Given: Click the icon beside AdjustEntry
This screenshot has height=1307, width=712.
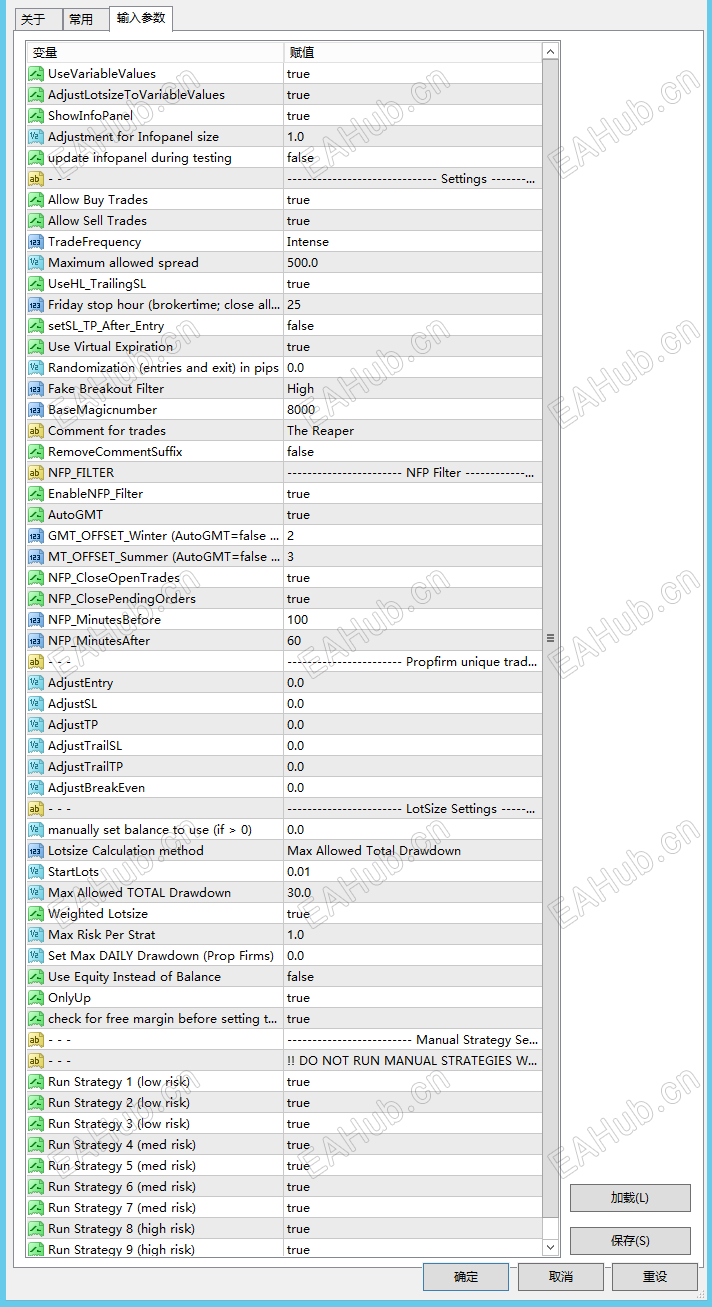Looking at the screenshot, I should tap(36, 683).
